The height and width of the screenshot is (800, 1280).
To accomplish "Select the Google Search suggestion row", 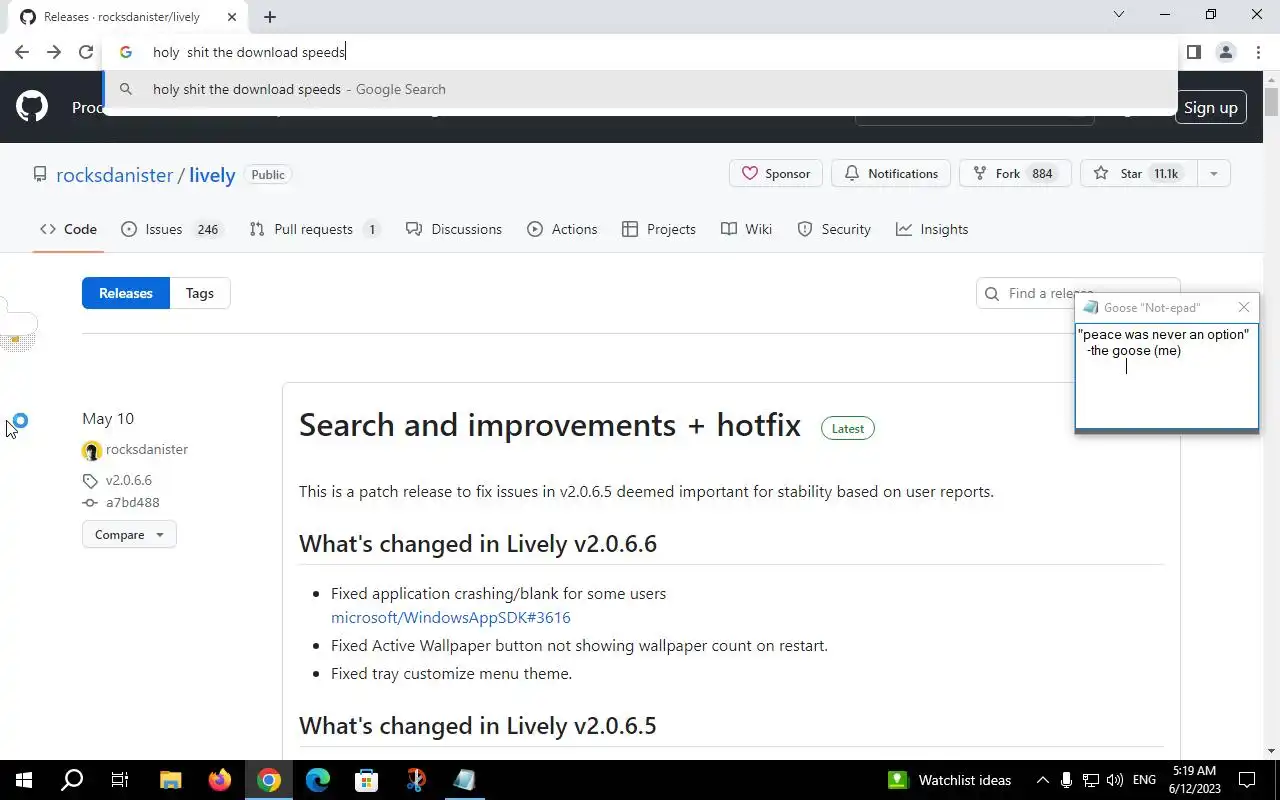I will pos(640,89).
